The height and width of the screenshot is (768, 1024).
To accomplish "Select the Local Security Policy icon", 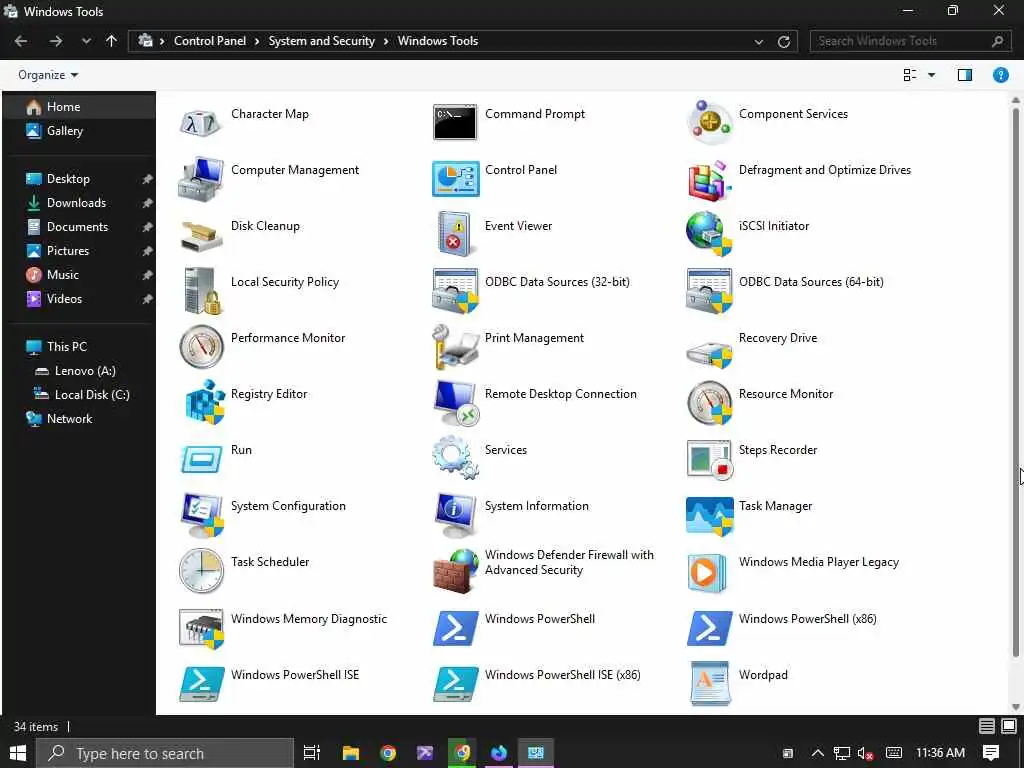I will pos(202,291).
